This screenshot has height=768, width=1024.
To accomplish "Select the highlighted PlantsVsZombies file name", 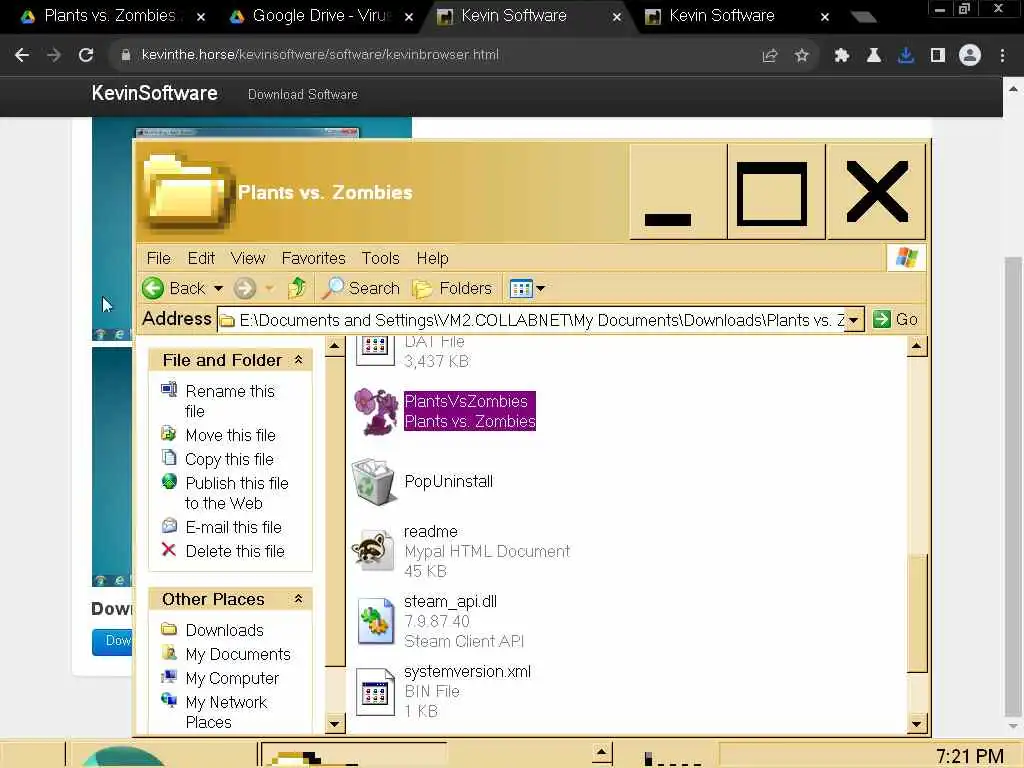I will (x=470, y=411).
